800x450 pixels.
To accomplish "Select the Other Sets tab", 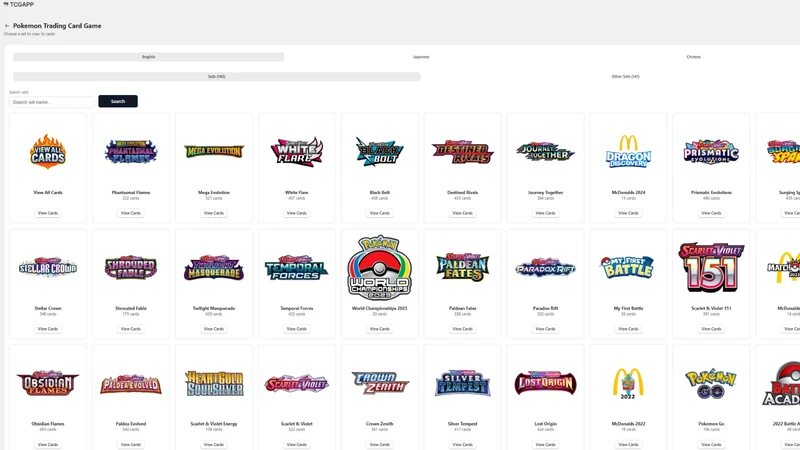I will point(625,77).
